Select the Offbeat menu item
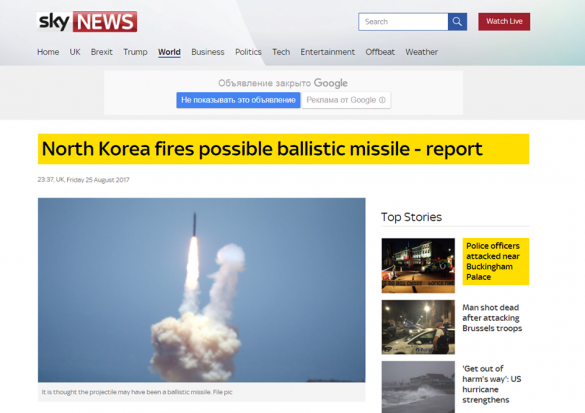Screen dimensions: 585x413 tap(380, 52)
